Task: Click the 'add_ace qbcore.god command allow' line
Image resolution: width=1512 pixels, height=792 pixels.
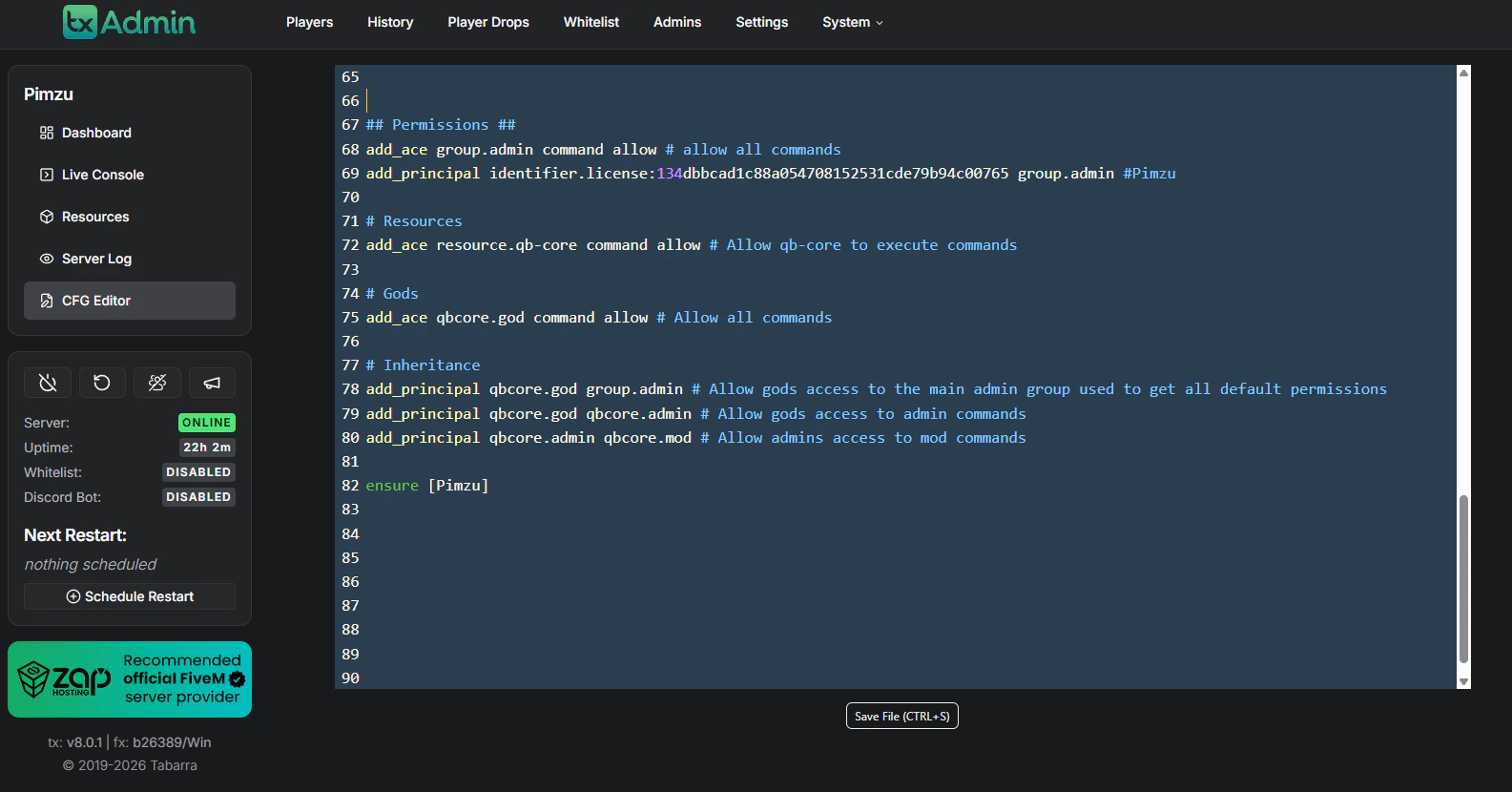Action: (599, 317)
